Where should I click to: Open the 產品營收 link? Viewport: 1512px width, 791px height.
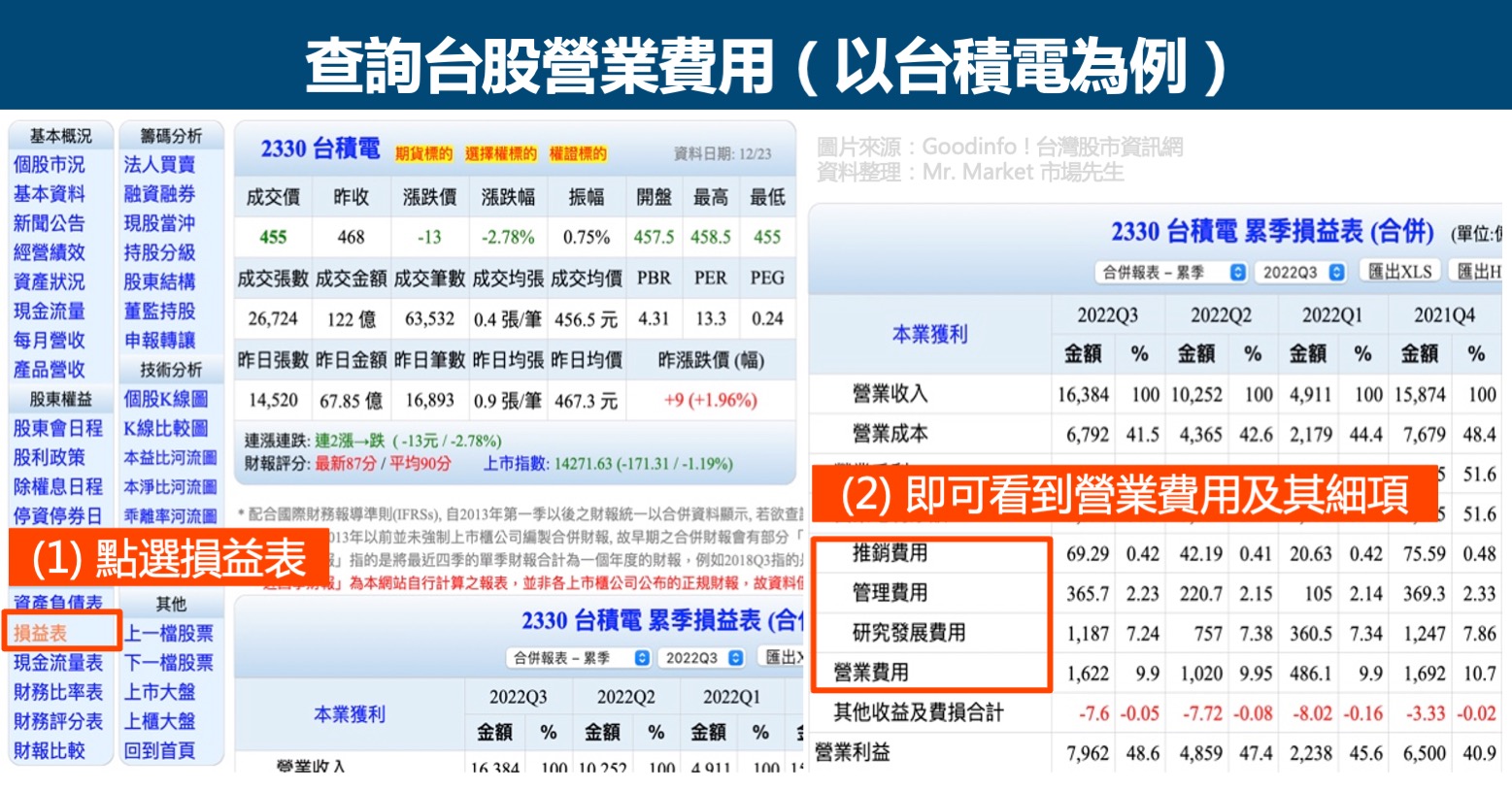[x=49, y=370]
